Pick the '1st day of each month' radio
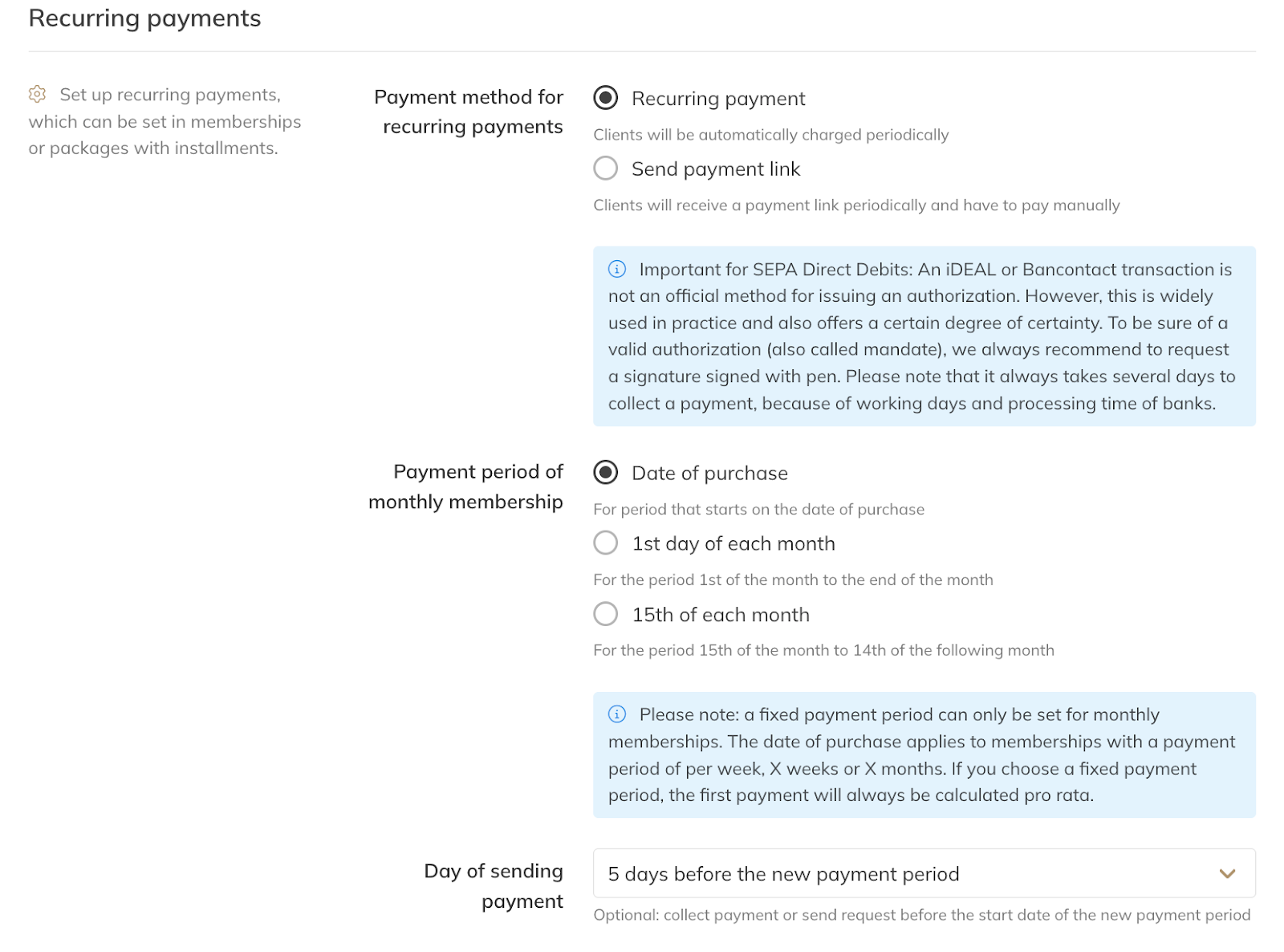The width and height of the screenshot is (1284, 952). (x=606, y=543)
